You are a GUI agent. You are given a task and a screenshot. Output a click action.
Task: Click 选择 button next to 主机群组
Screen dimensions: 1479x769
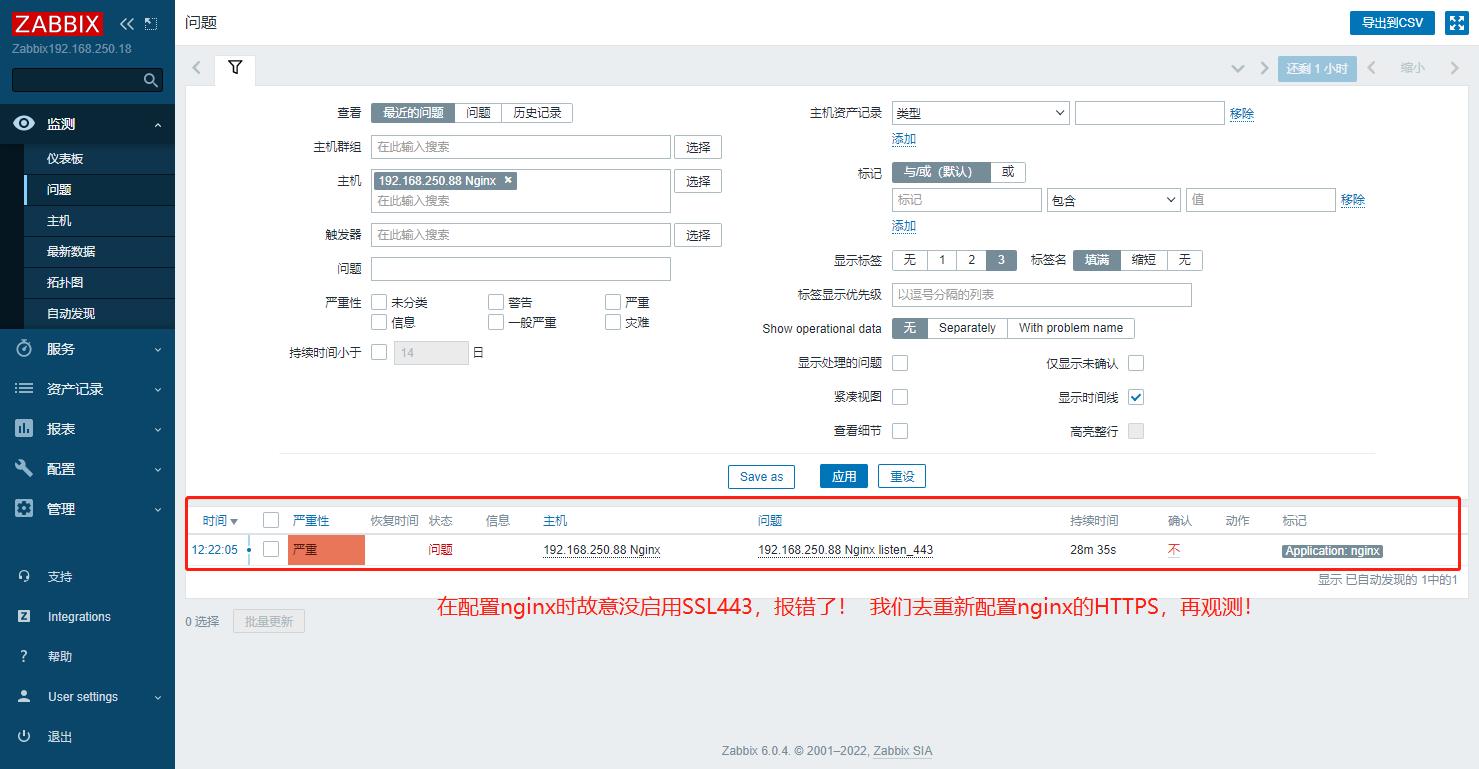698,147
